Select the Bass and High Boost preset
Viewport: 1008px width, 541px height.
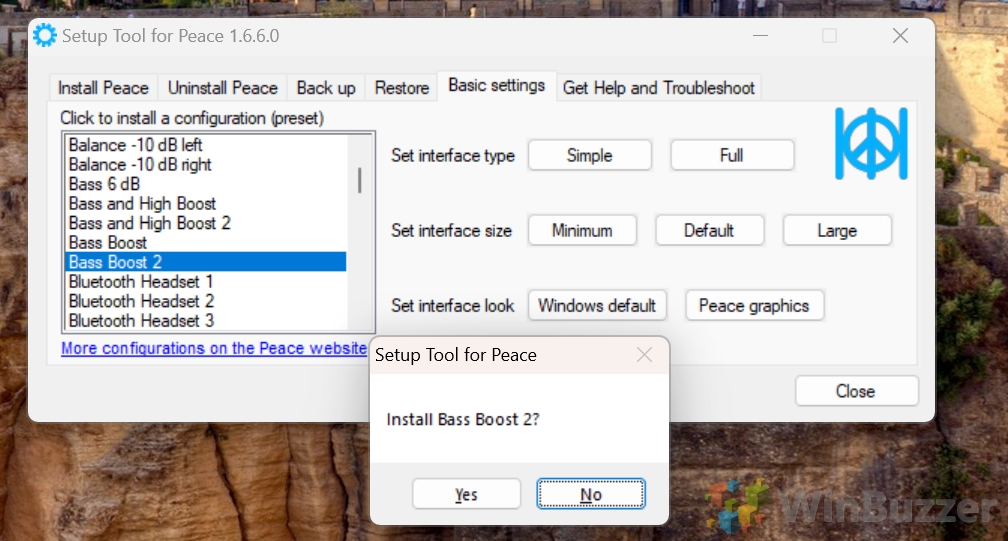(x=142, y=203)
